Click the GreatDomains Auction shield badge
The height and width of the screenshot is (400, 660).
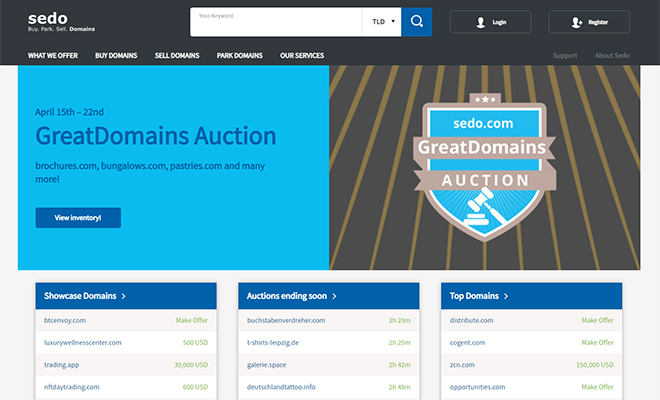483,165
